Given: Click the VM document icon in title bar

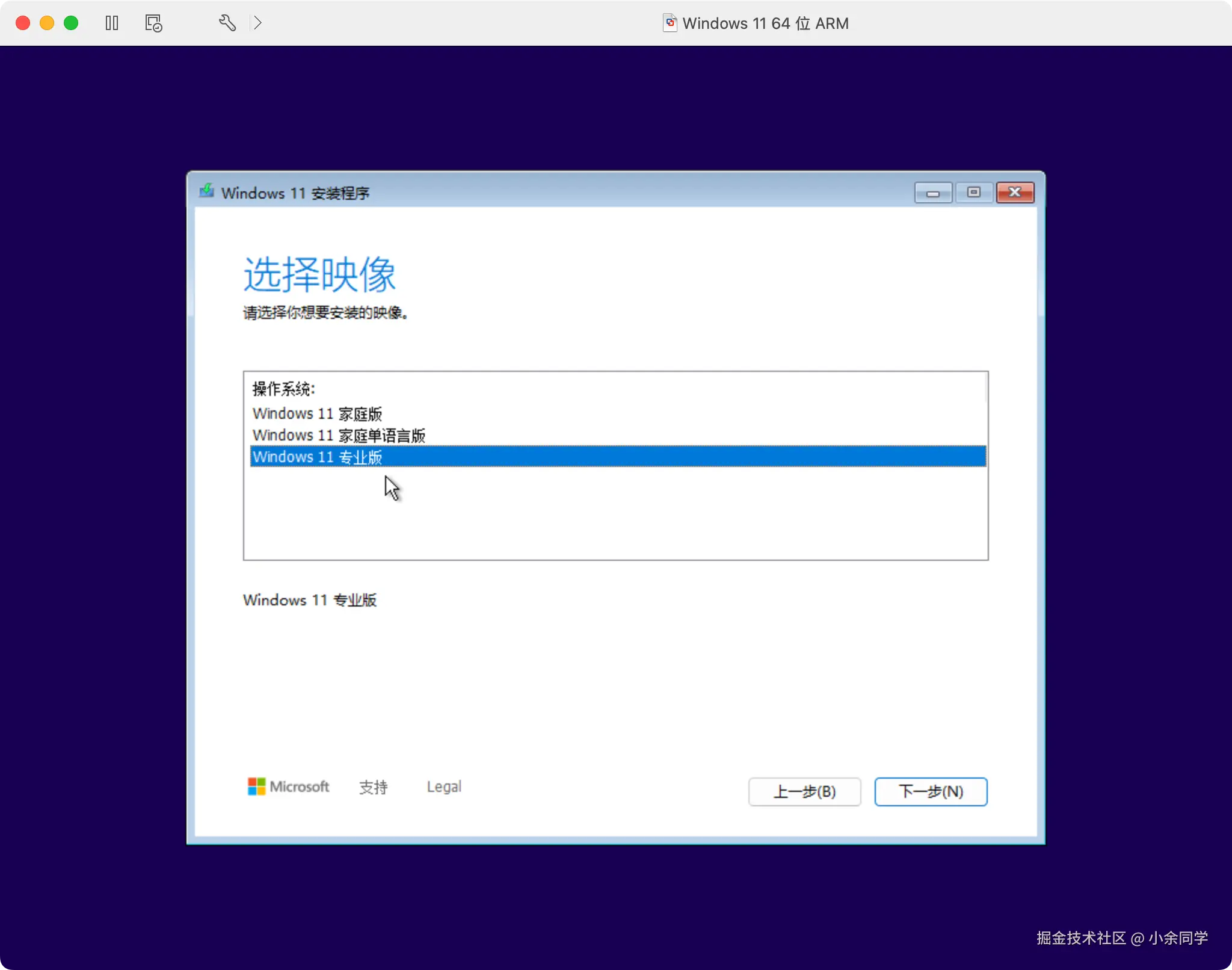Looking at the screenshot, I should (x=670, y=23).
